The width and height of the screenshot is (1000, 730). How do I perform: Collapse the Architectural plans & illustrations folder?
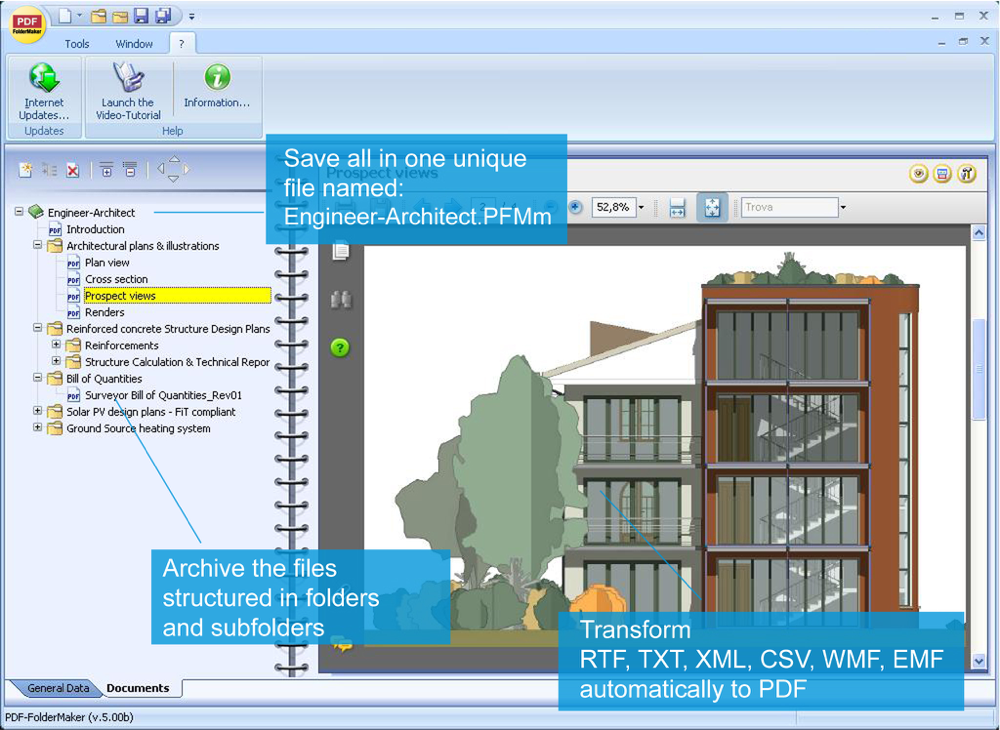[x=38, y=245]
